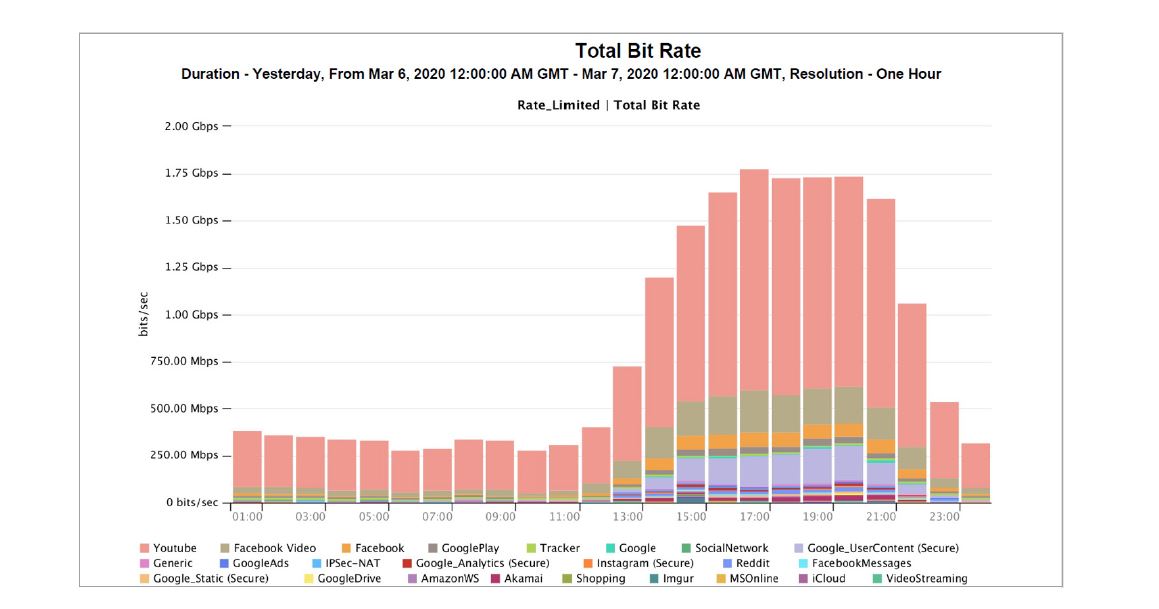1159x609 pixels.
Task: Toggle the Youtube series in the legend
Action: [x=174, y=548]
